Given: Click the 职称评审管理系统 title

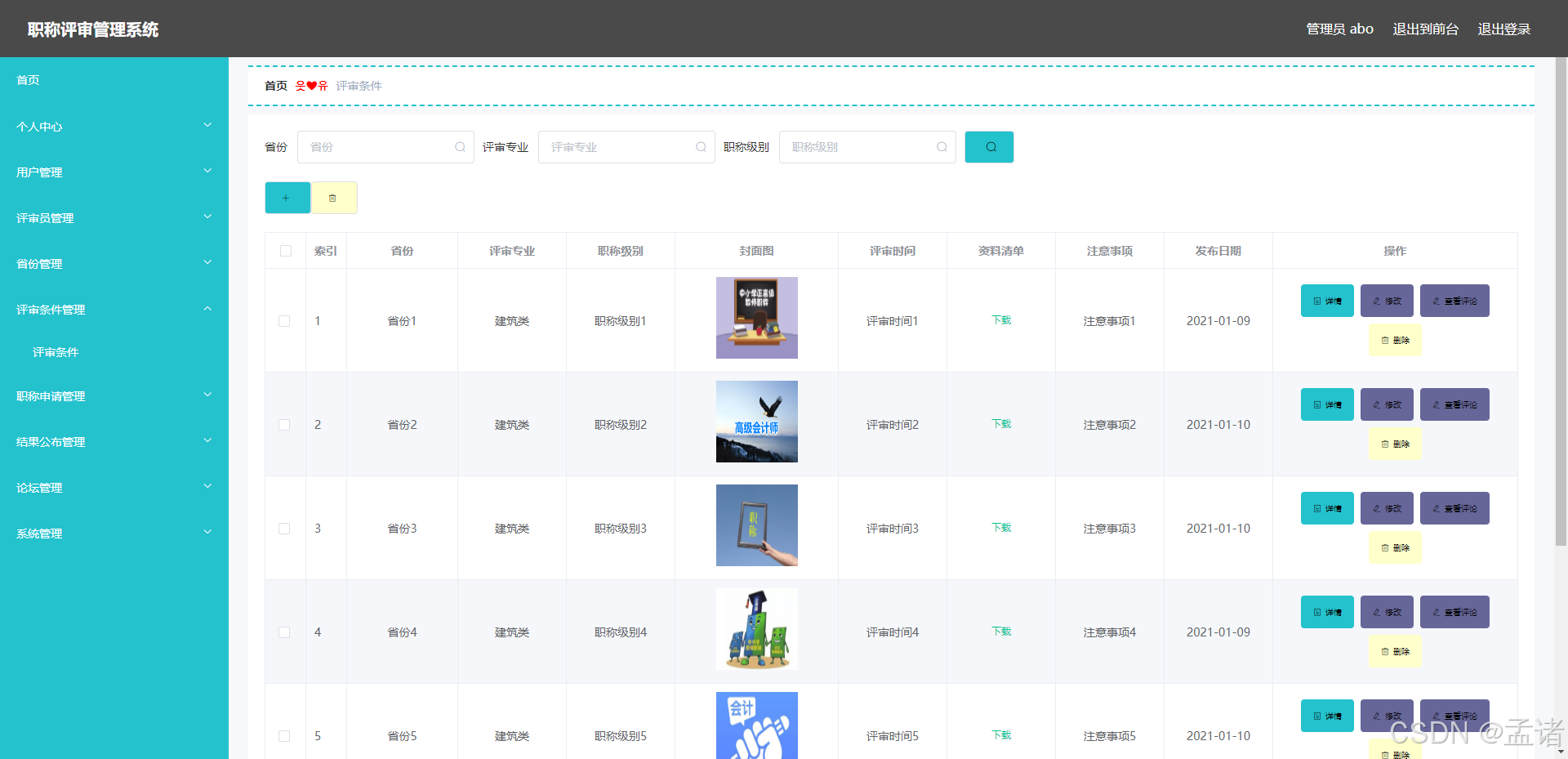Looking at the screenshot, I should (x=93, y=29).
